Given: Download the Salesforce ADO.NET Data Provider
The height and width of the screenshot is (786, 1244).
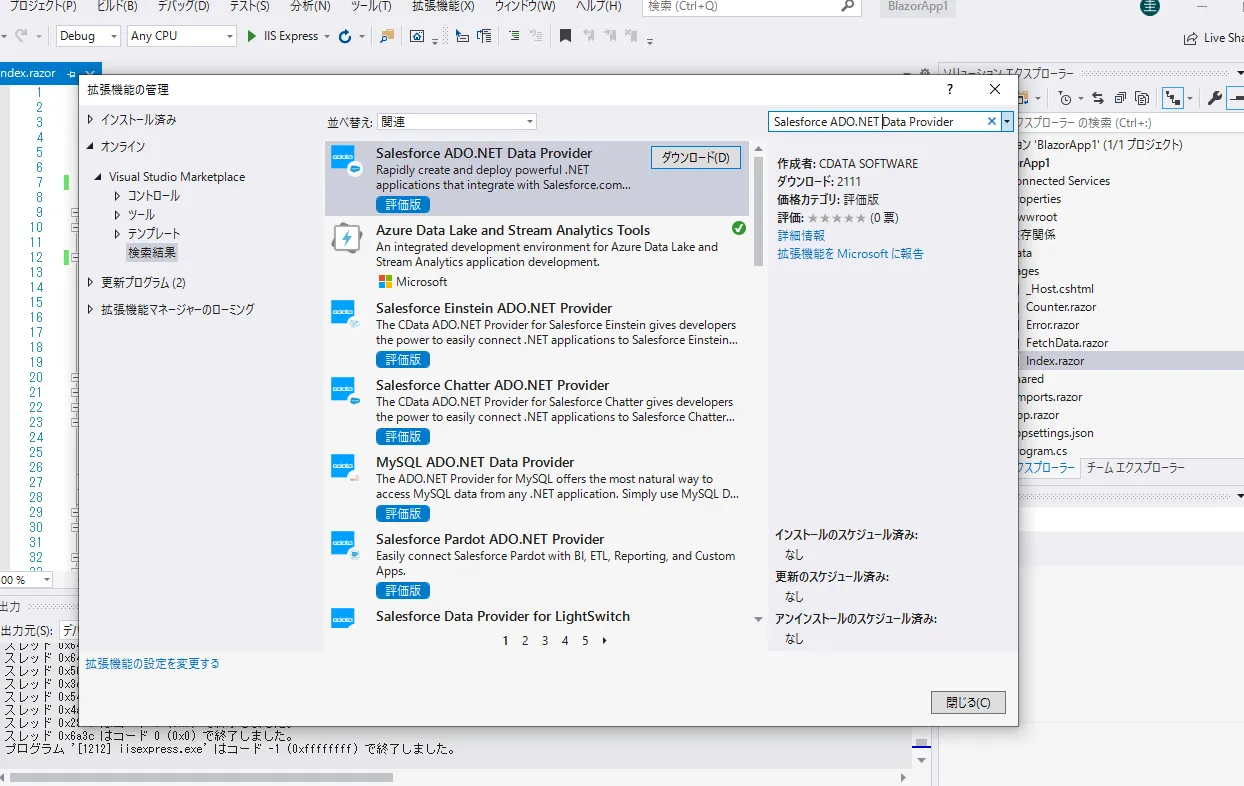Looking at the screenshot, I should [x=695, y=157].
